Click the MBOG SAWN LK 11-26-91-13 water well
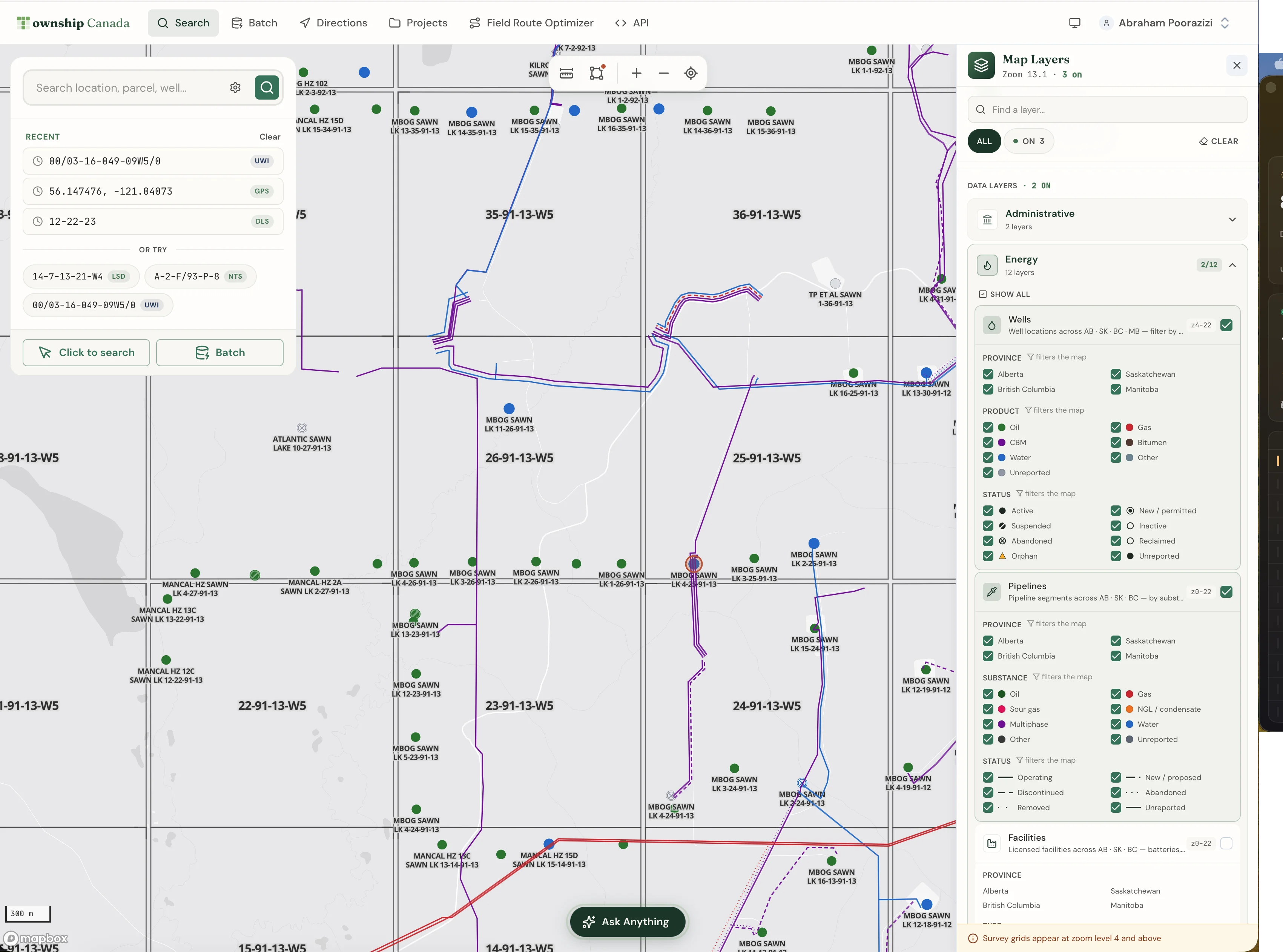Viewport: 1283px width, 952px height. (509, 408)
